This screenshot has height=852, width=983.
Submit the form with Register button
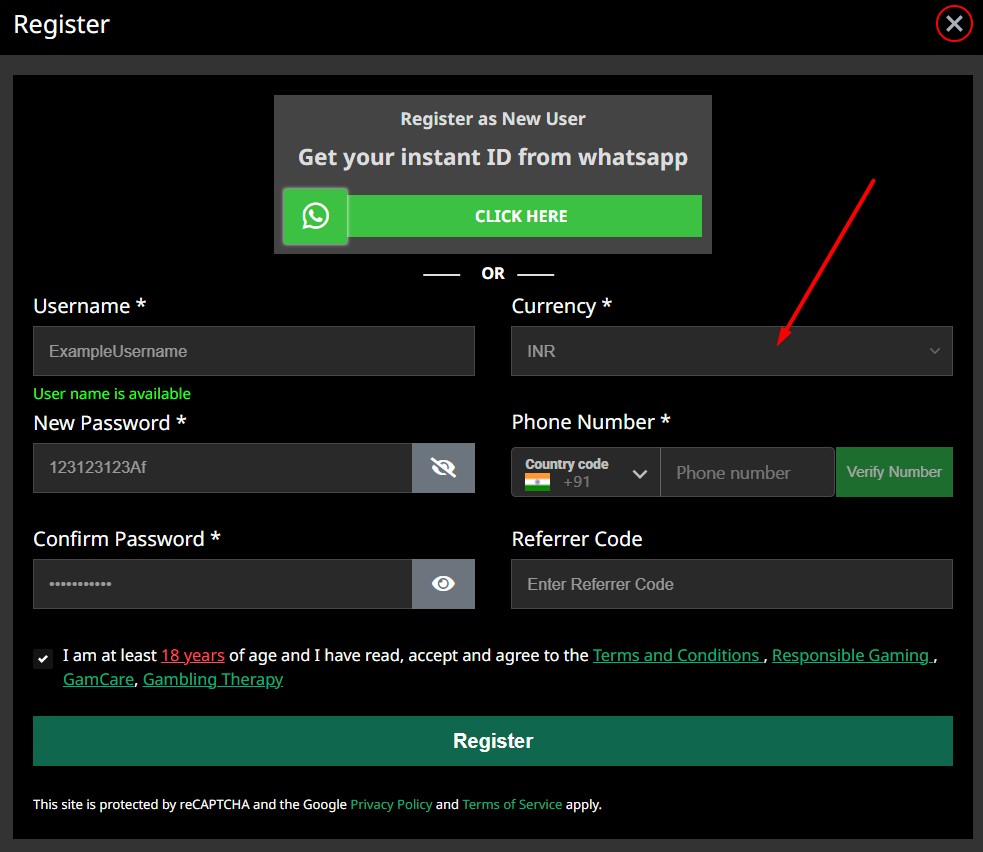[493, 740]
